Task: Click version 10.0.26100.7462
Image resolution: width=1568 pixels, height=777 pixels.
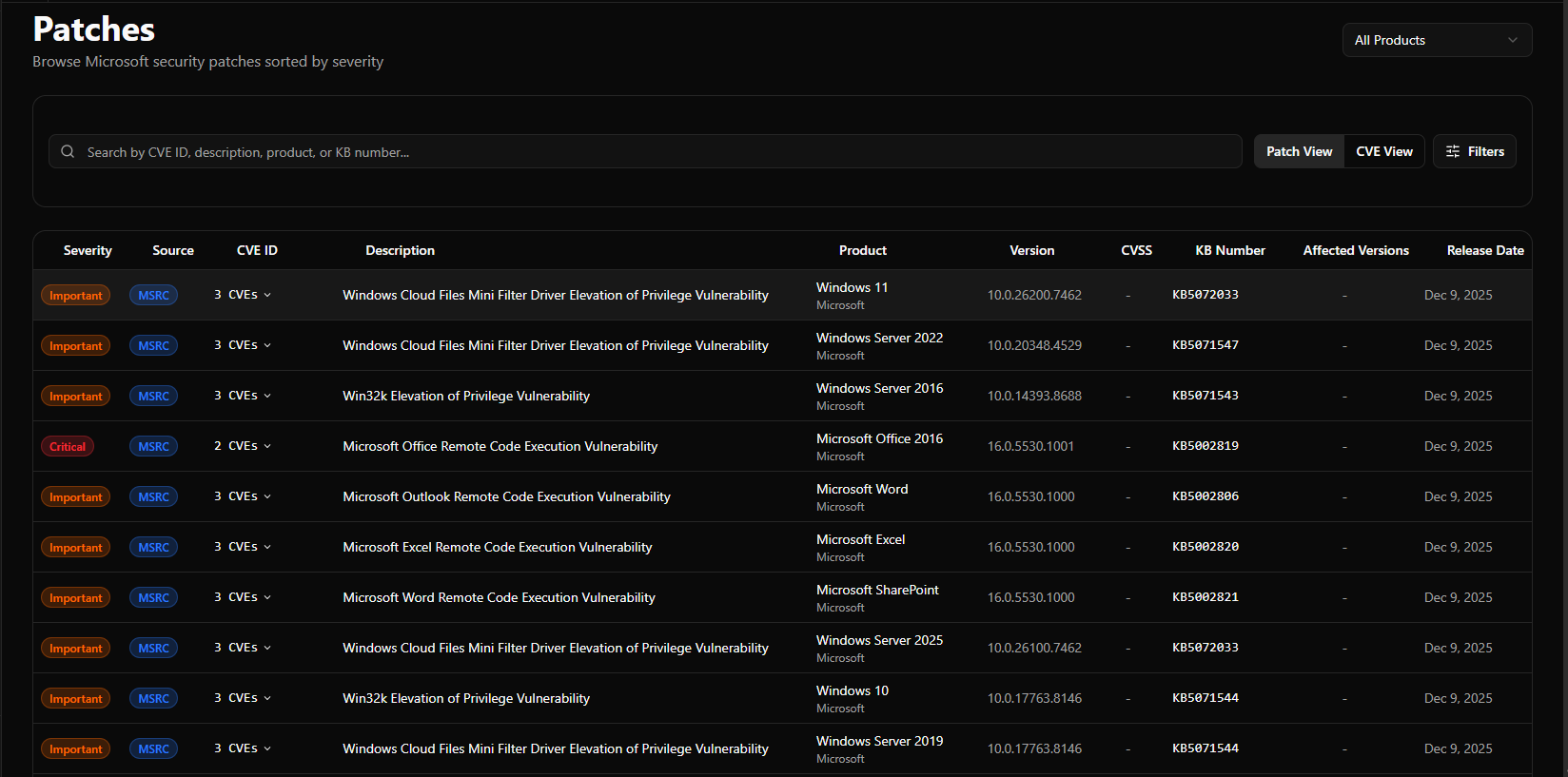Action: point(1034,648)
